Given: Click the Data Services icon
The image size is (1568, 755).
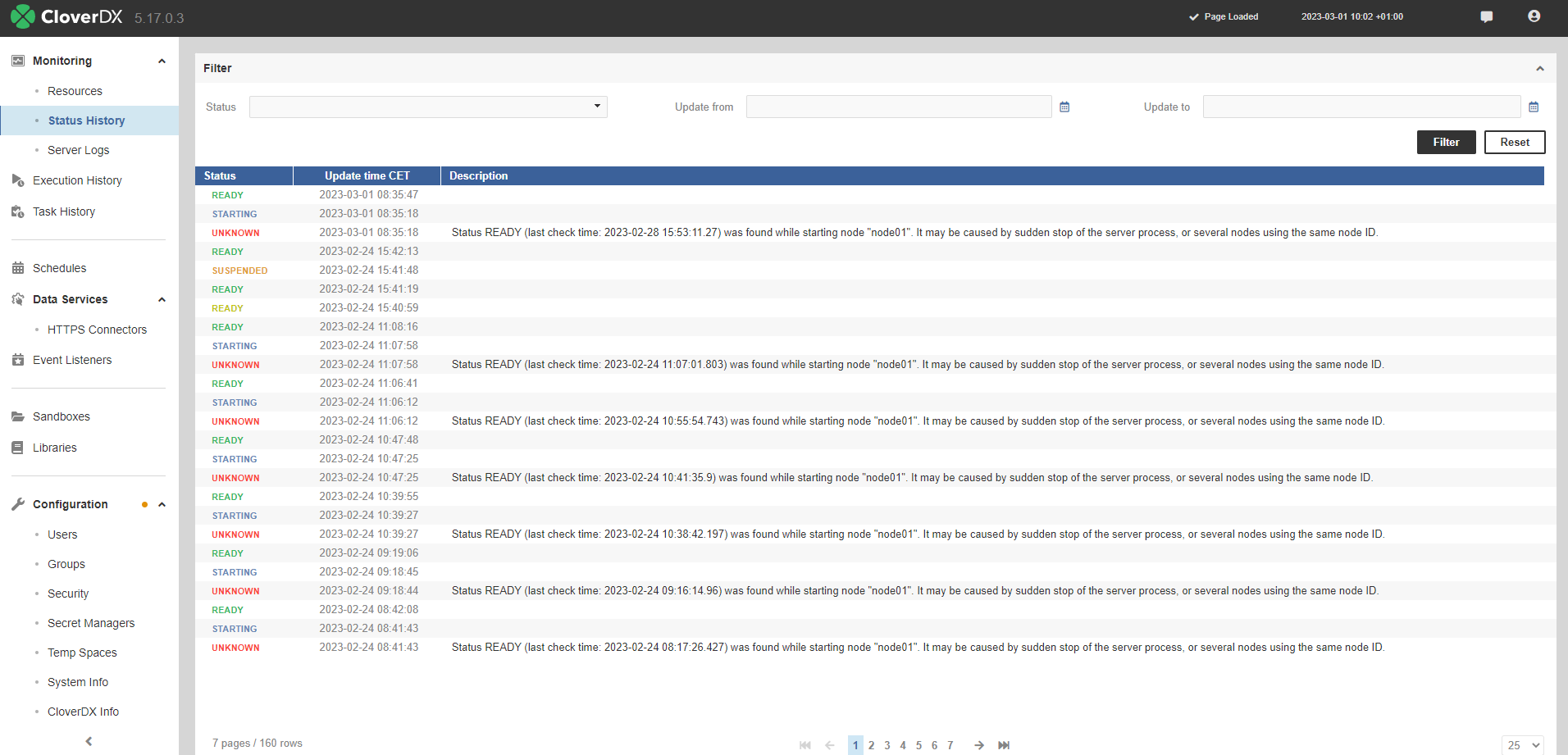Looking at the screenshot, I should pyautogui.click(x=18, y=299).
